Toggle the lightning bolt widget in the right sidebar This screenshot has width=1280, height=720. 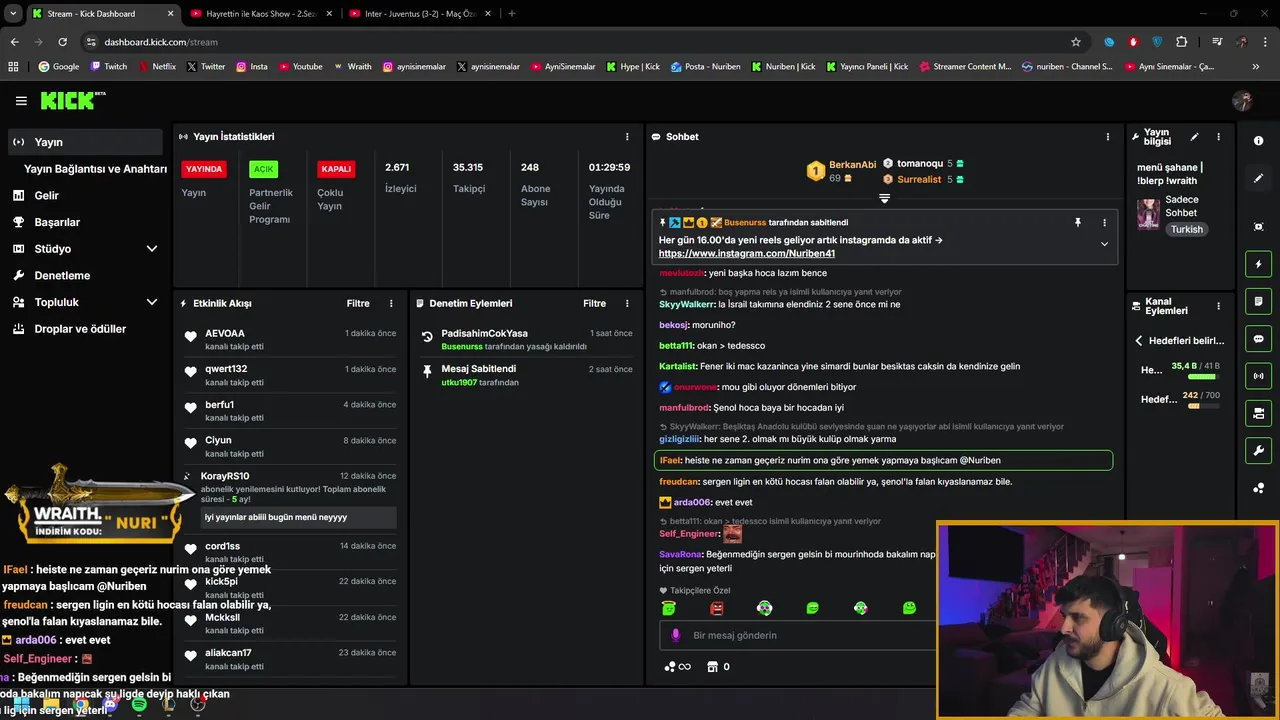pos(1258,264)
